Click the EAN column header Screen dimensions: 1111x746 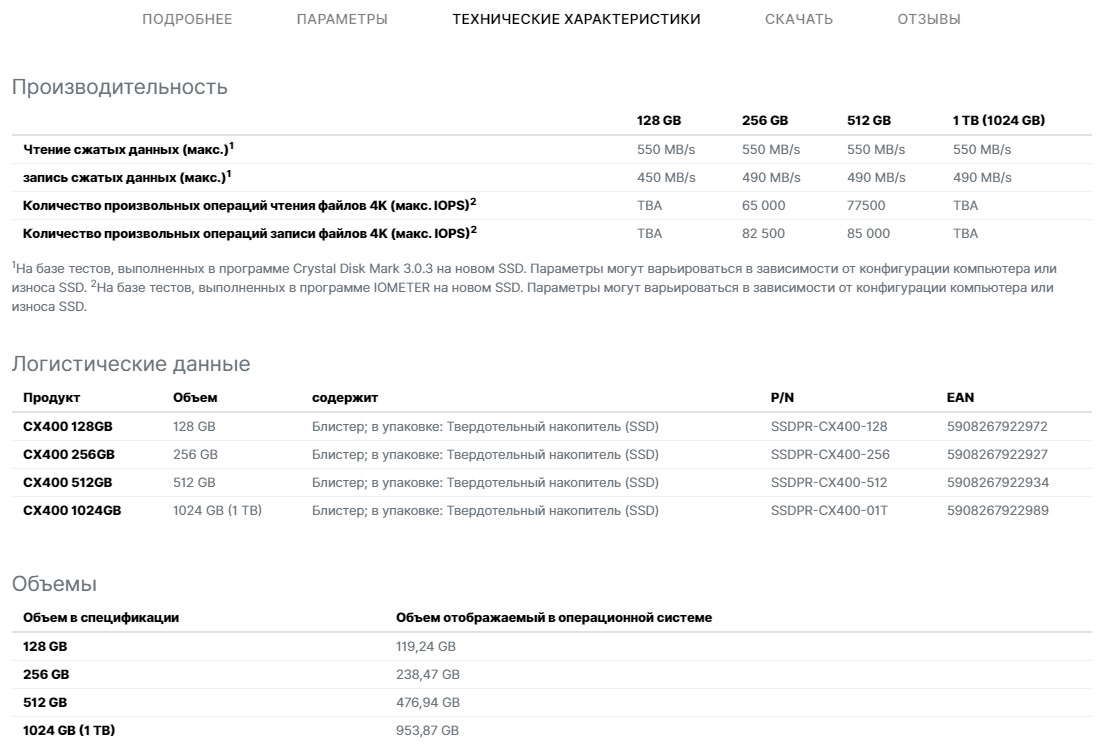coord(960,397)
